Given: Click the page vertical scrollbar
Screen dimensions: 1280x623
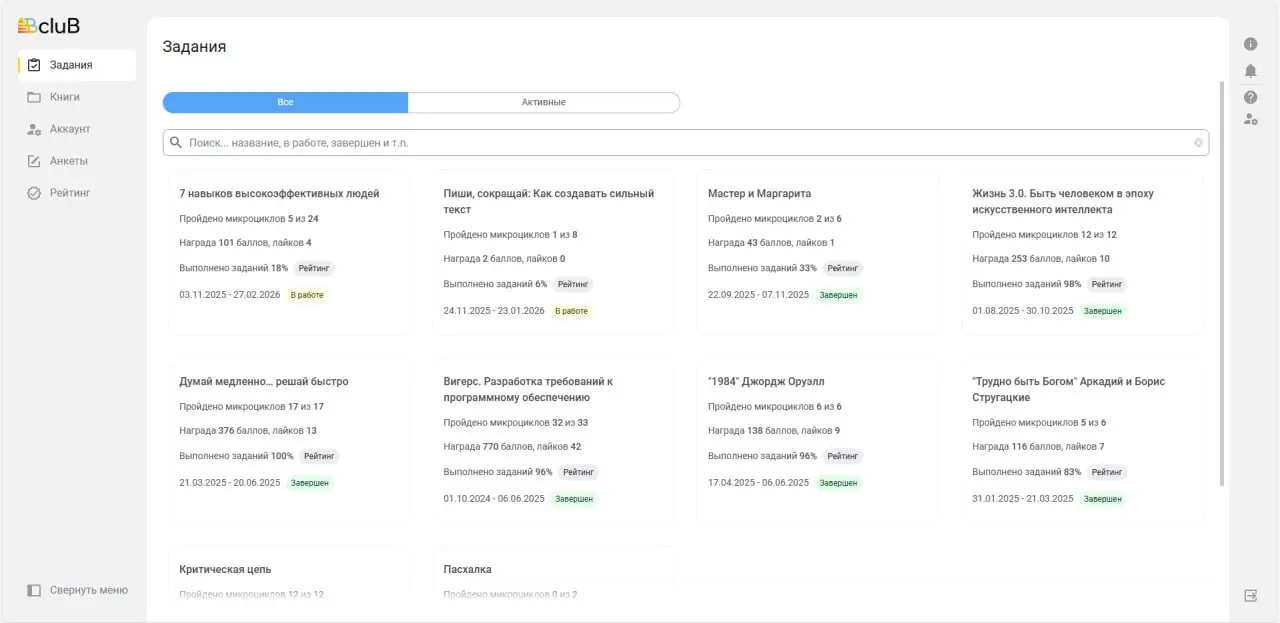Looking at the screenshot, I should [1222, 284].
